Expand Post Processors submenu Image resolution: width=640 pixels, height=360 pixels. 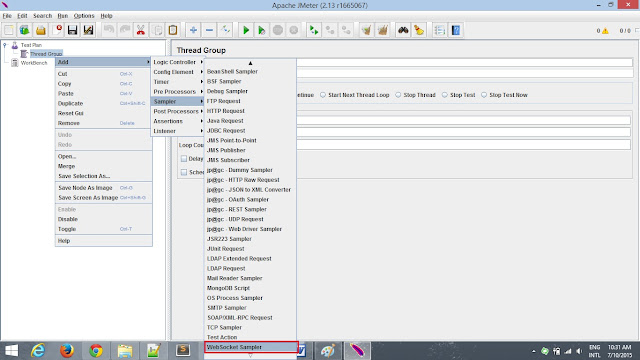(x=178, y=111)
